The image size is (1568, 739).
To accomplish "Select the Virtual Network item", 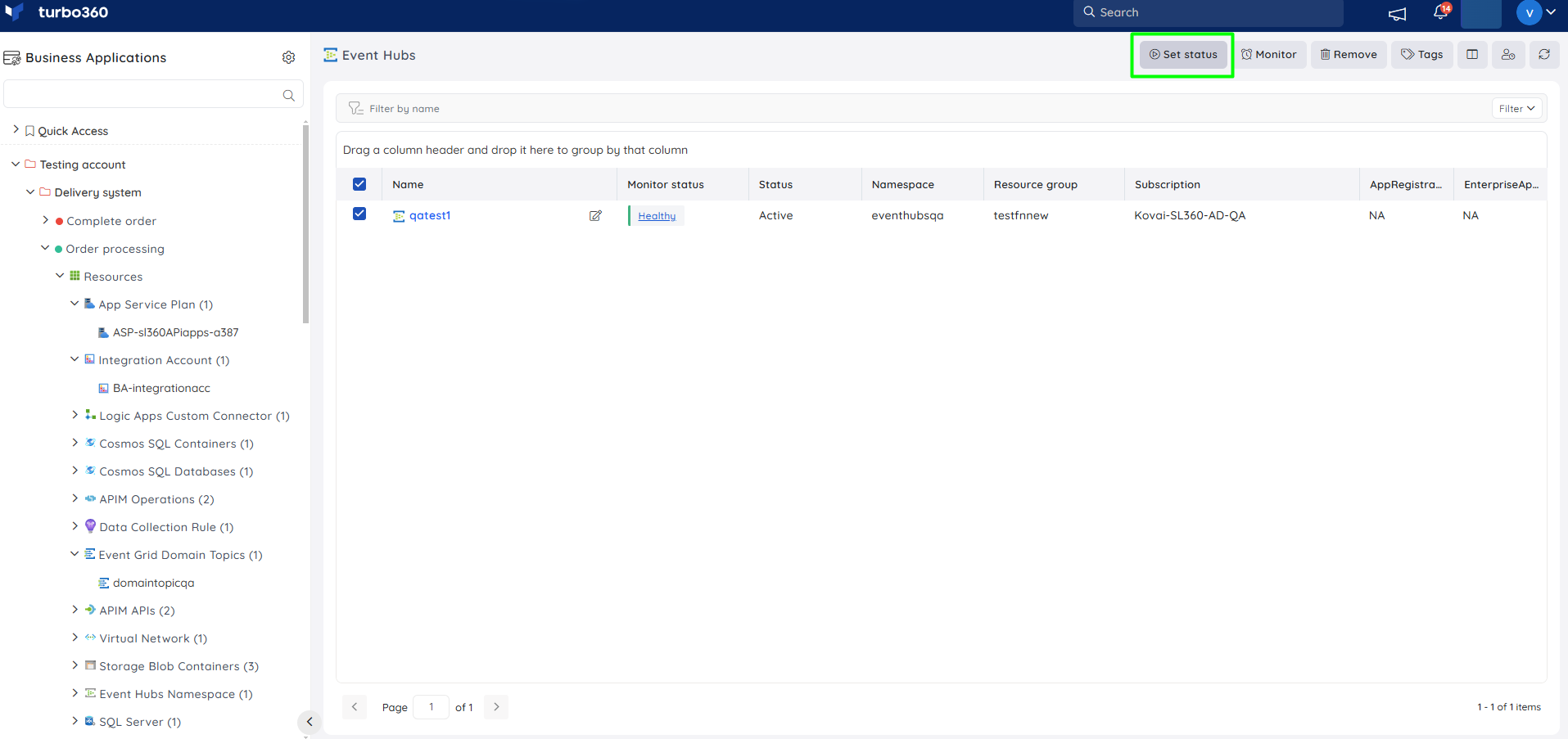I will [x=153, y=638].
